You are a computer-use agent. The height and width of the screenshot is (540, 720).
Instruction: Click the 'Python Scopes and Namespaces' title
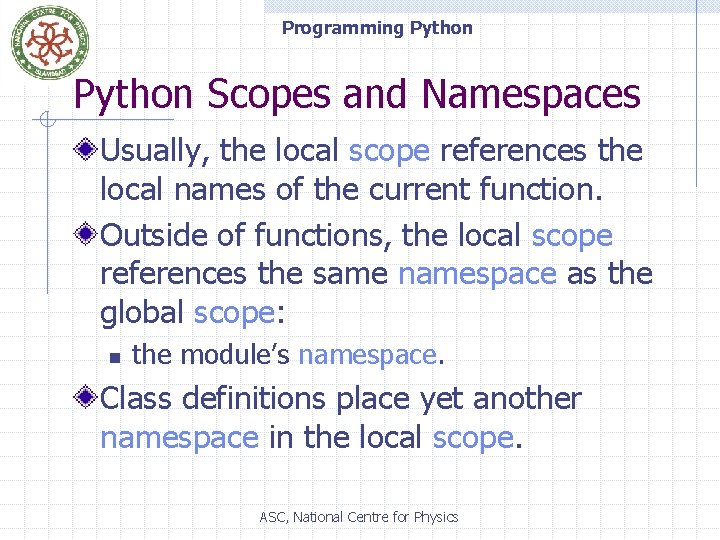357,94
